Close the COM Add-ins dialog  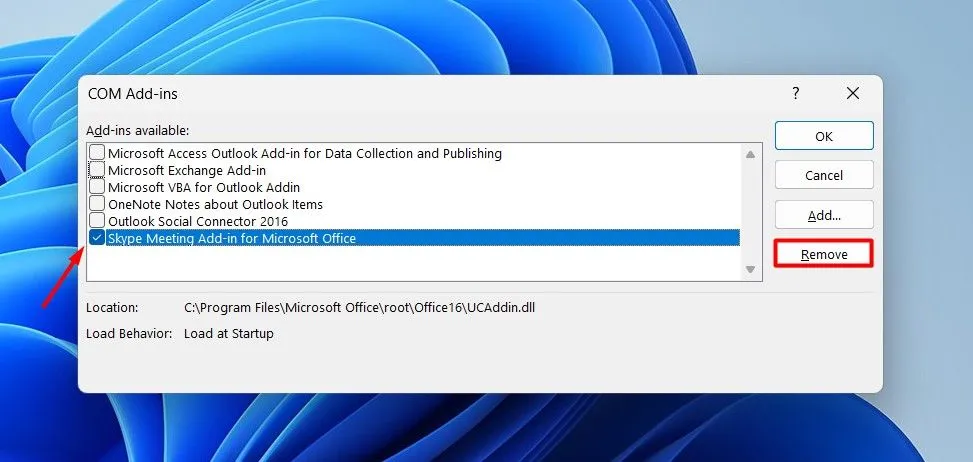[x=852, y=93]
